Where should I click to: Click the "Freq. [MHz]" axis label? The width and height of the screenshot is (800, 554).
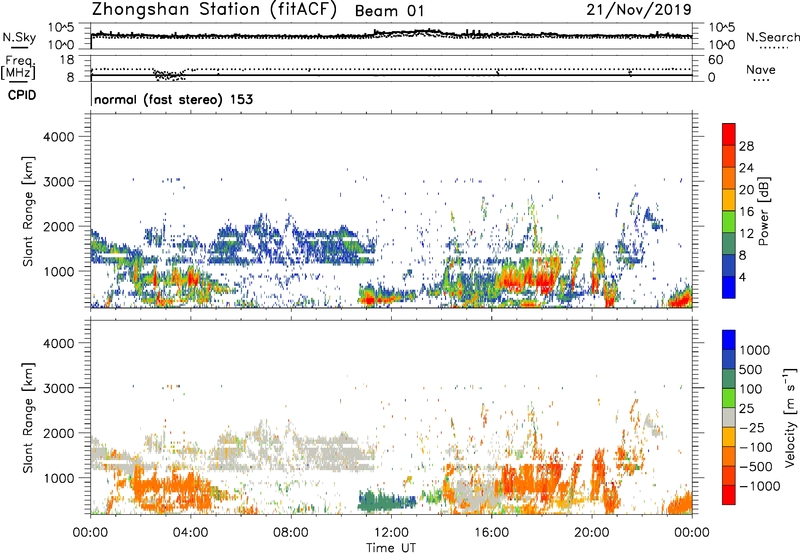tap(19, 67)
